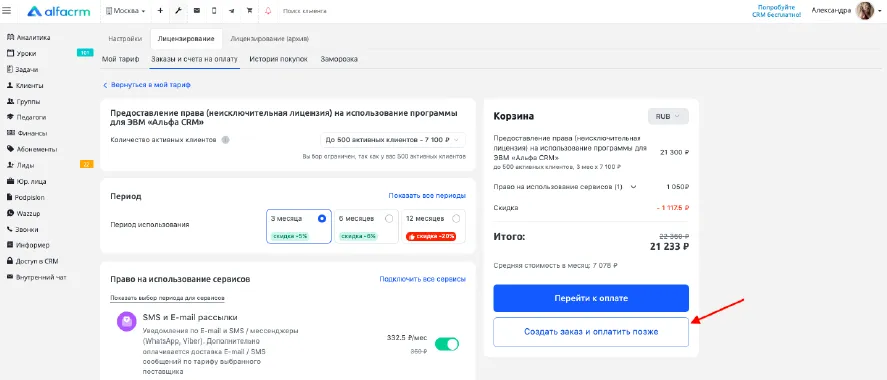Open Задачи in sidebar
The height and width of the screenshot is (380, 887).
[27, 70]
